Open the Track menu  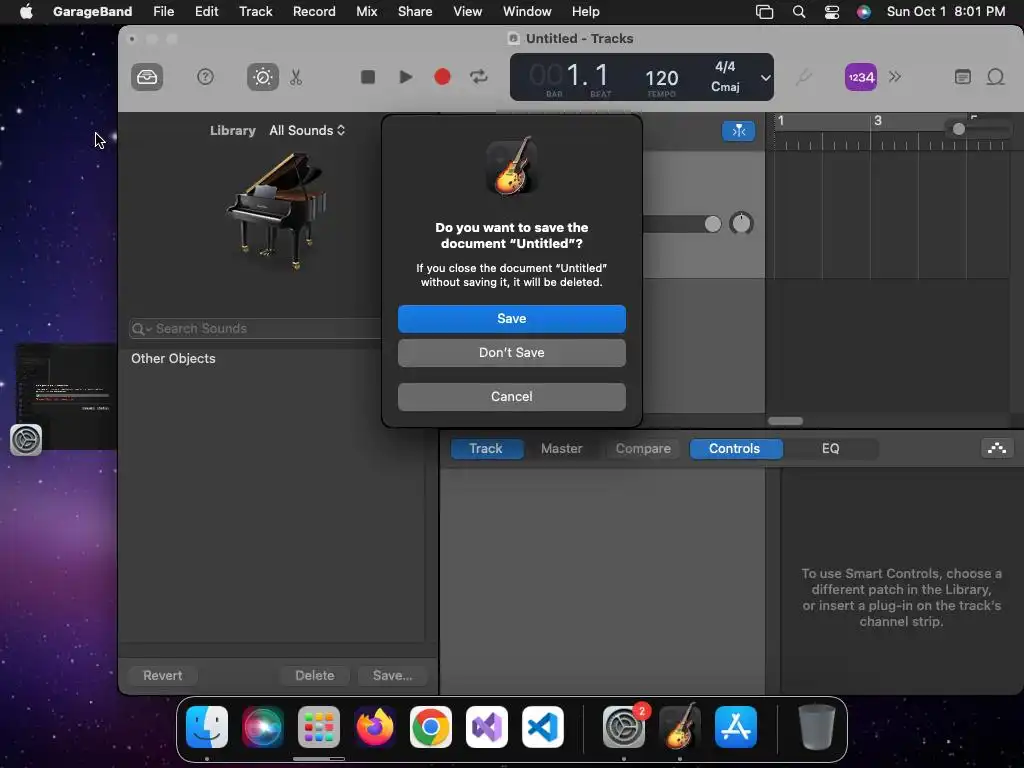coord(255,12)
